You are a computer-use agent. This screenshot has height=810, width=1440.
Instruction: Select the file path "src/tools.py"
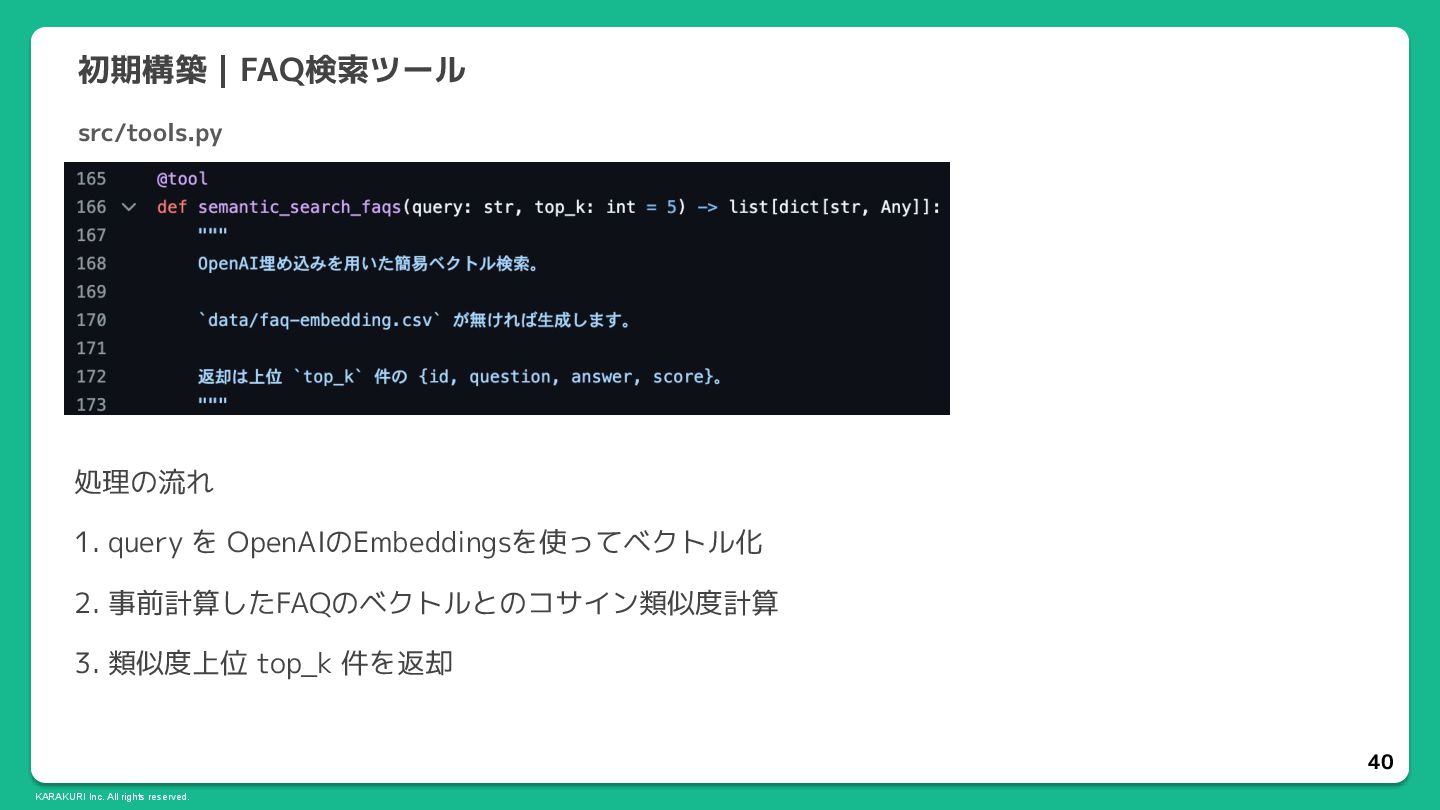(150, 133)
